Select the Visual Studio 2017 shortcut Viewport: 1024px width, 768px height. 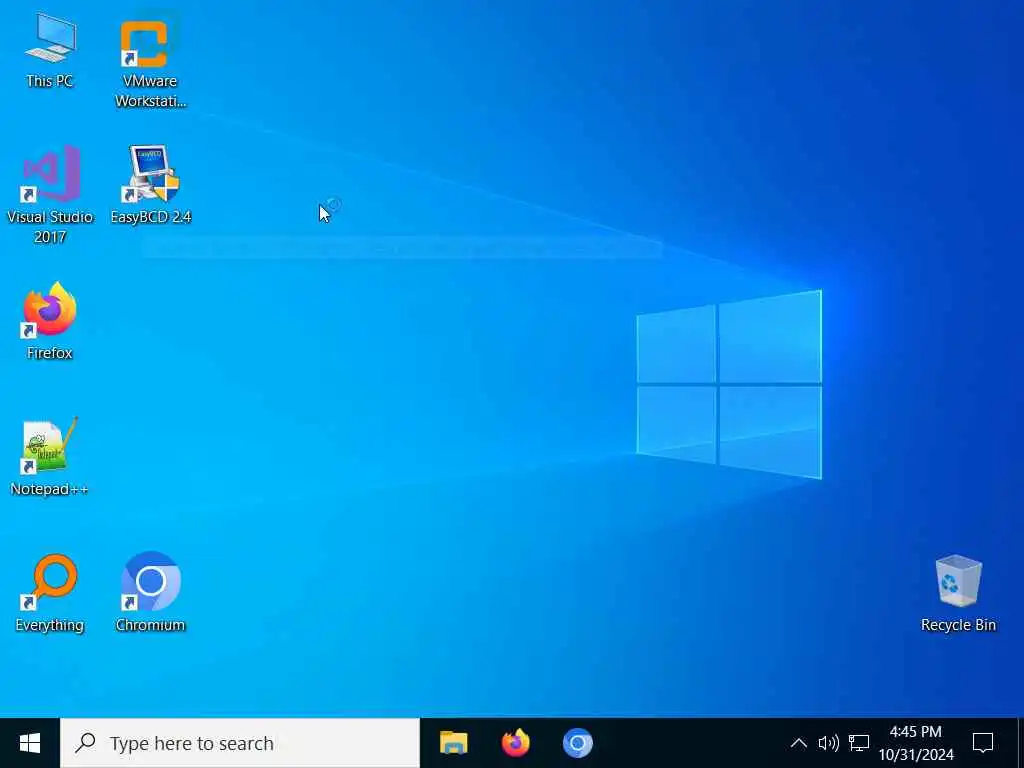tap(50, 195)
